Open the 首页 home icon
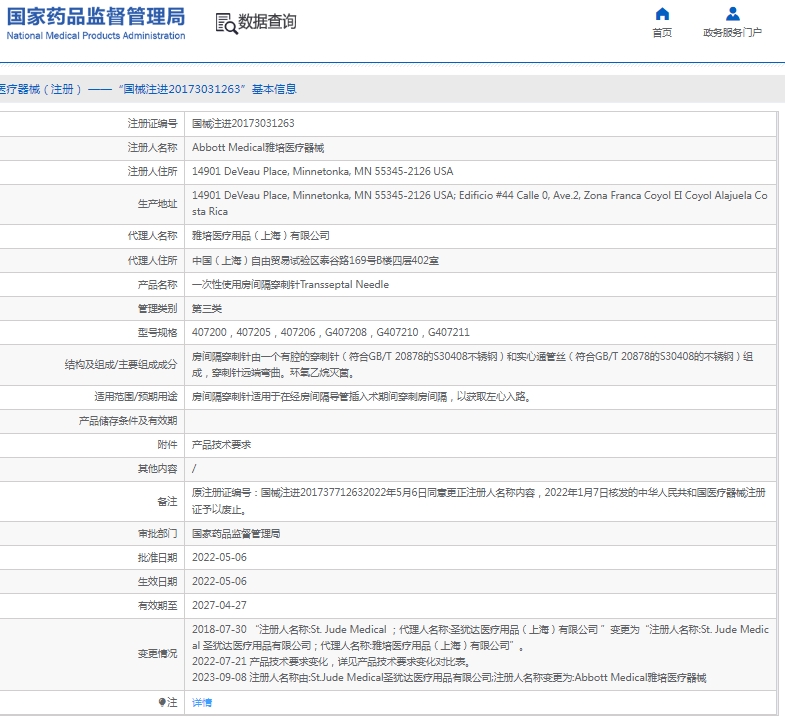The width and height of the screenshot is (785, 720). click(662, 14)
